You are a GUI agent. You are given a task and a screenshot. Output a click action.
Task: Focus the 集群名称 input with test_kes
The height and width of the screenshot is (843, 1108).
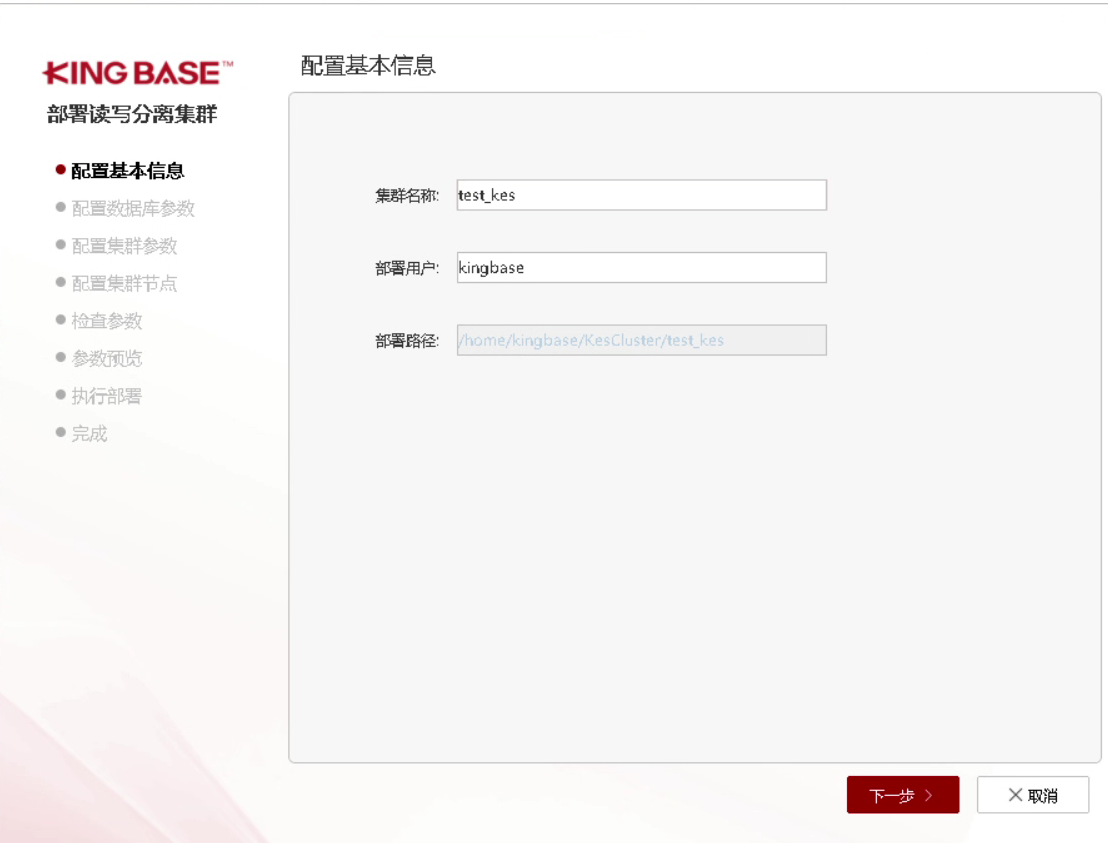(x=642, y=195)
